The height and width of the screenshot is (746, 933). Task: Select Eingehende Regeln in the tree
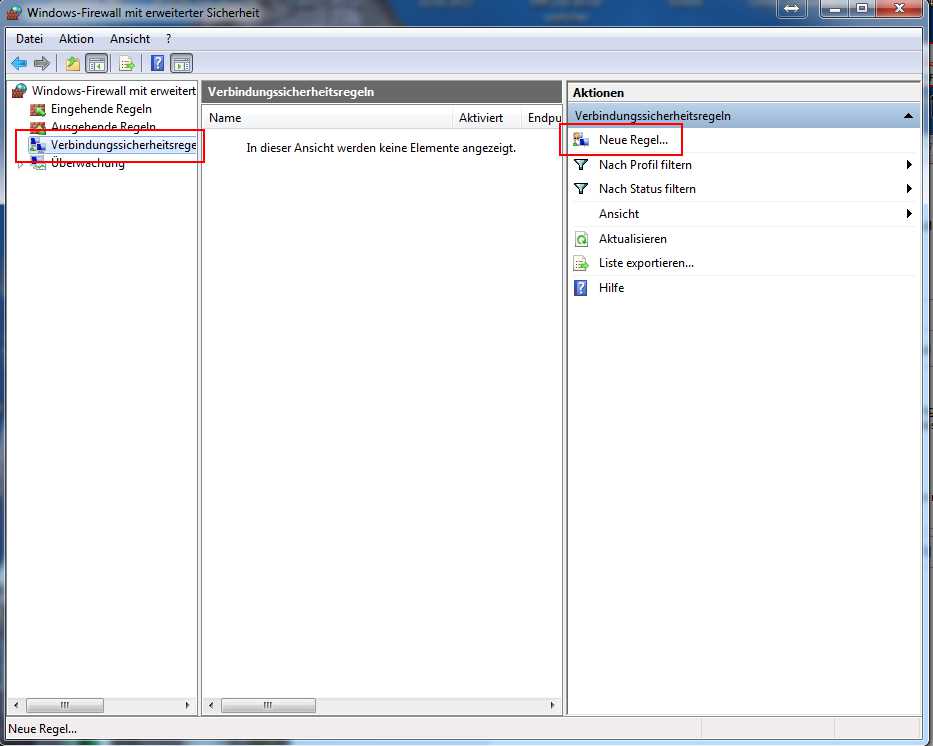tap(101, 109)
